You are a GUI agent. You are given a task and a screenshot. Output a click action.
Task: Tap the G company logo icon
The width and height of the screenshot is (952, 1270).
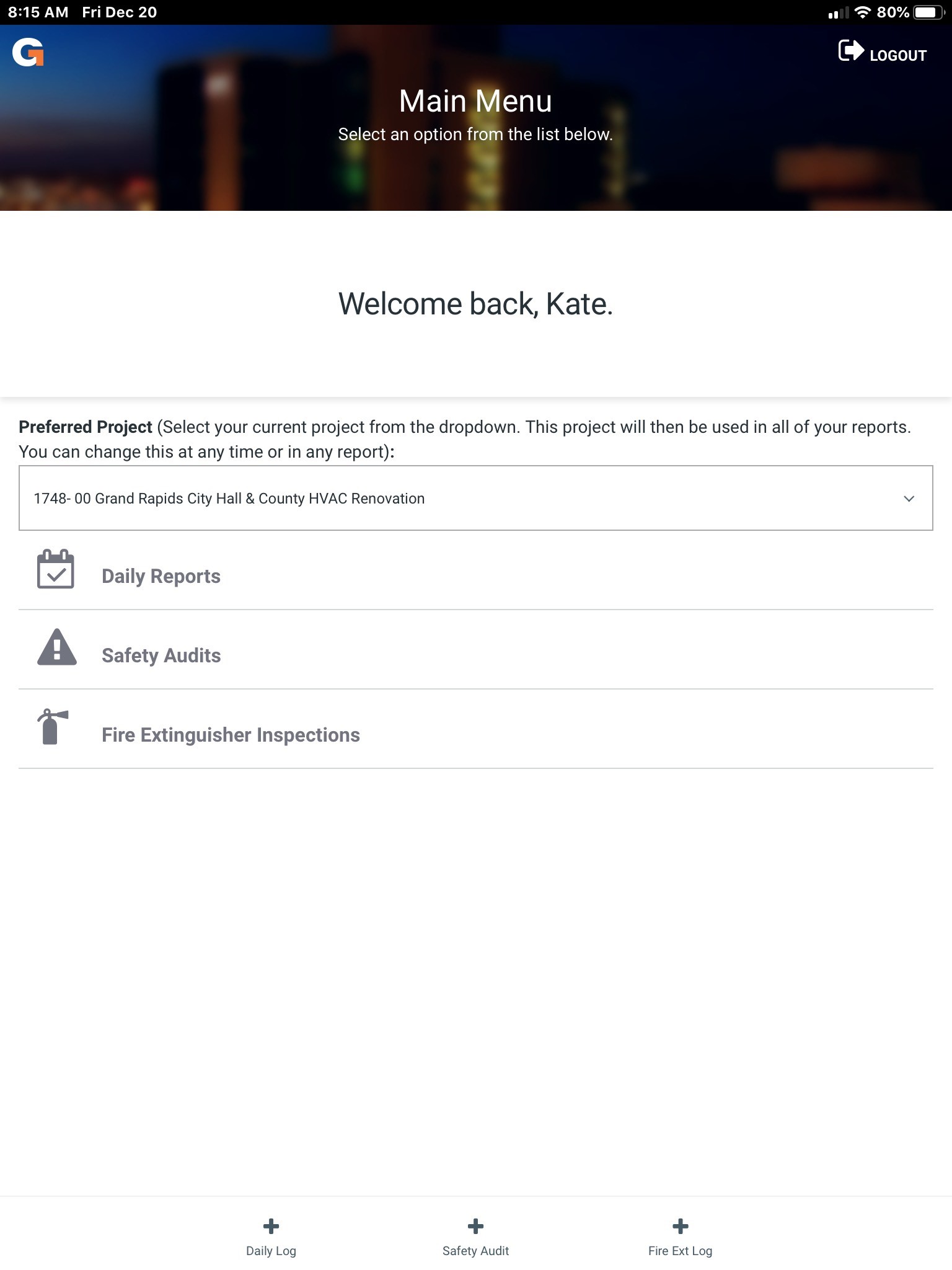[x=28, y=52]
